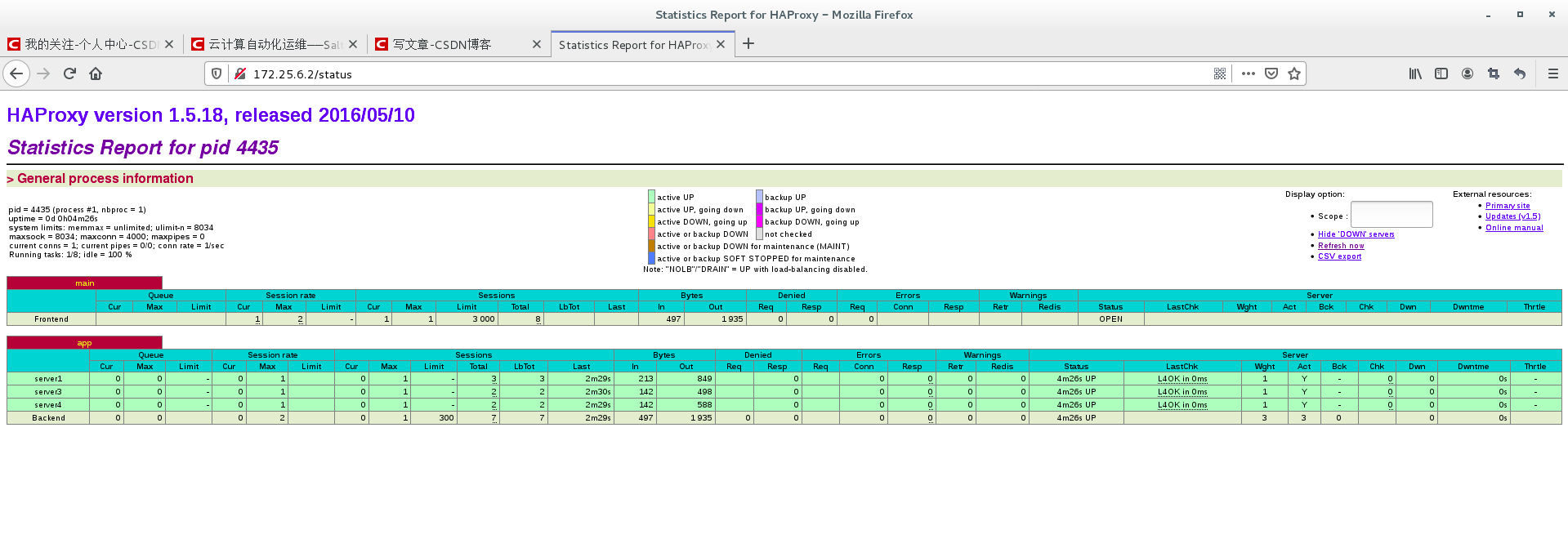Go back with the browser Back arrow
Viewport: 1568px width, 539px height.
tap(16, 73)
